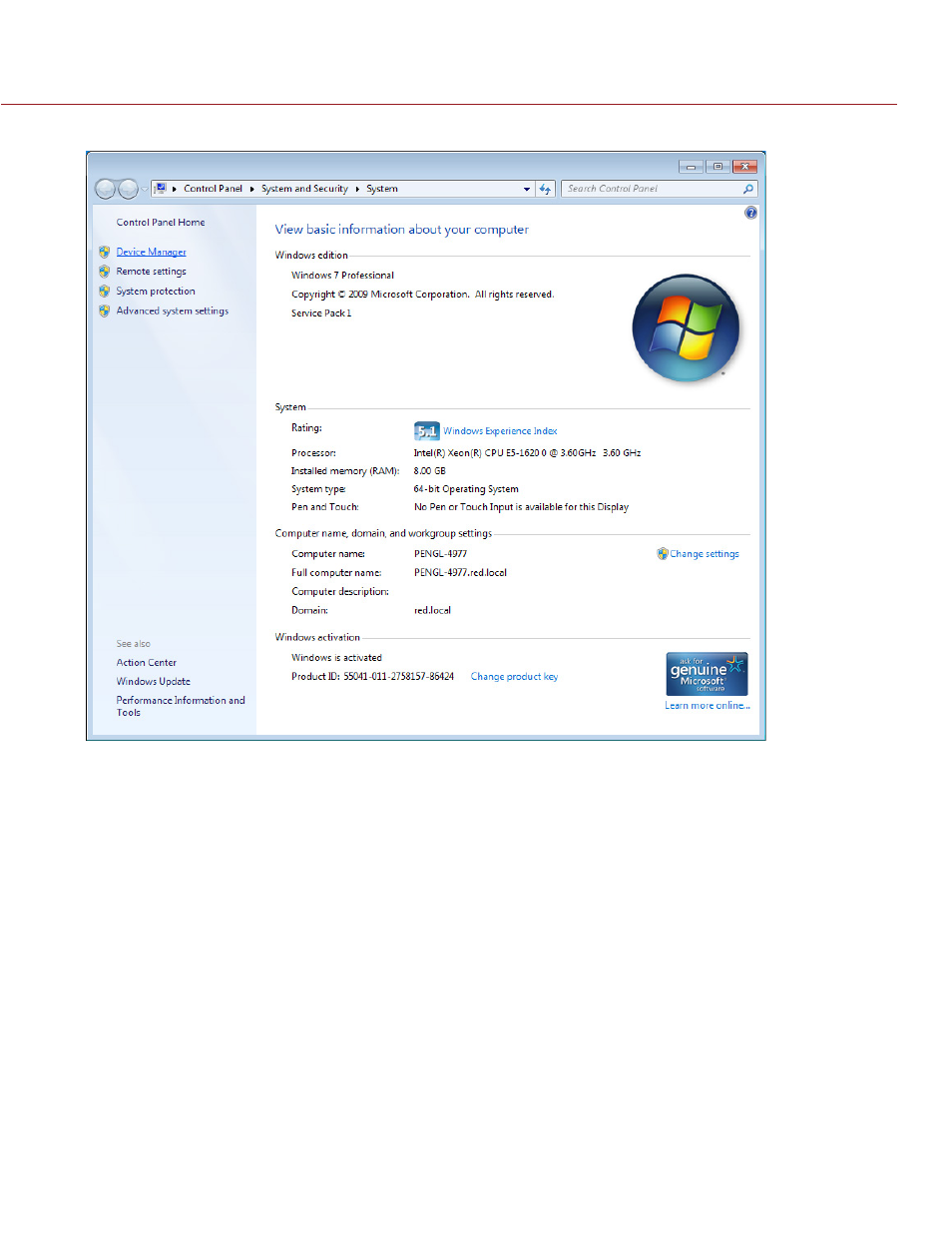Open Performance Information and Tools
The height and width of the screenshot is (1233, 952).
(181, 707)
